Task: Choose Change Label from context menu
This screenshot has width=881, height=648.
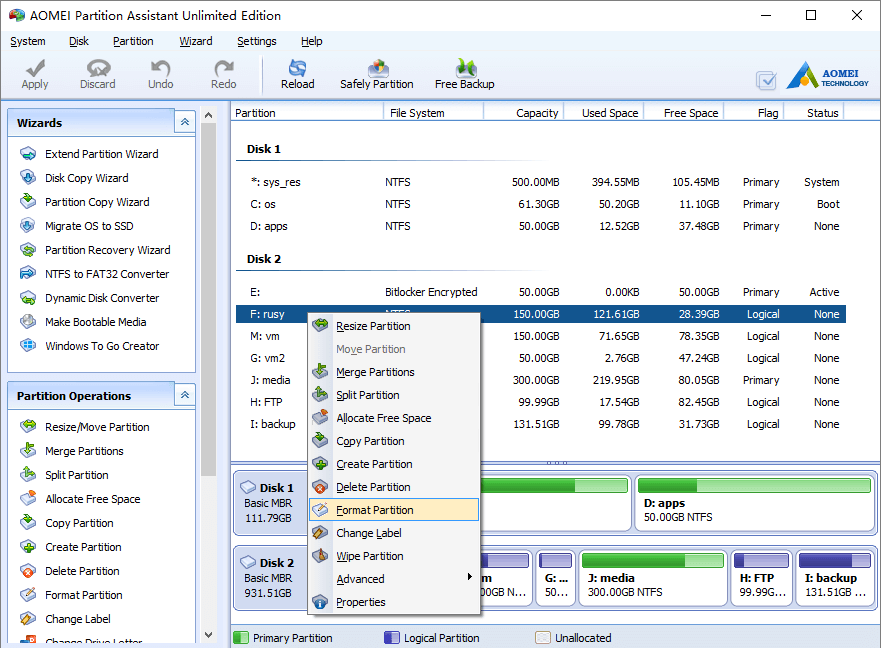Action: click(x=394, y=533)
